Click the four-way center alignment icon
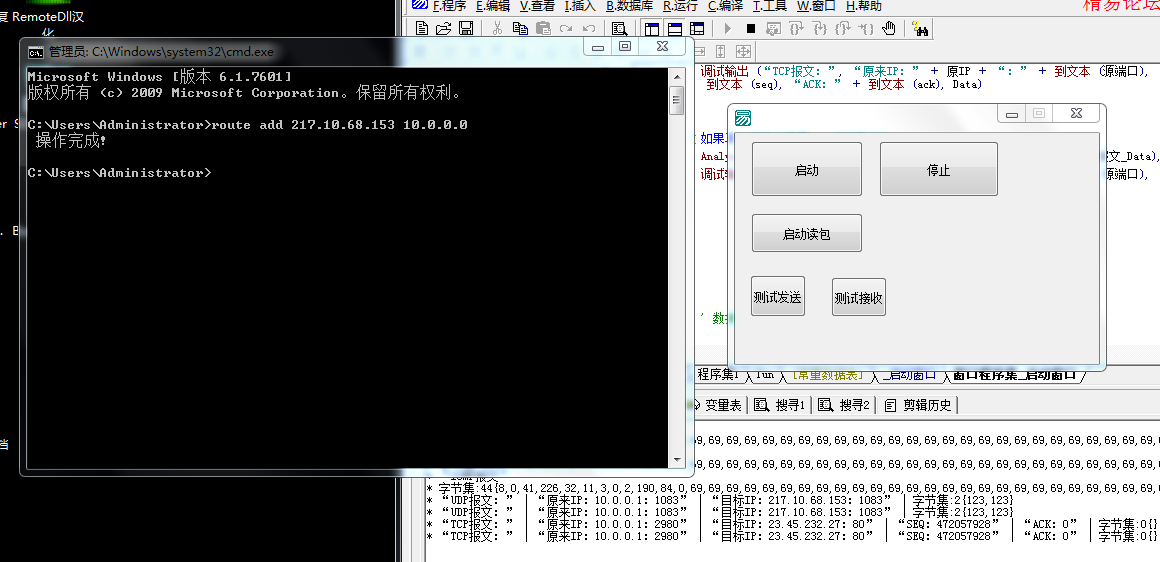Screen dimensions: 1160x562 pos(743,51)
